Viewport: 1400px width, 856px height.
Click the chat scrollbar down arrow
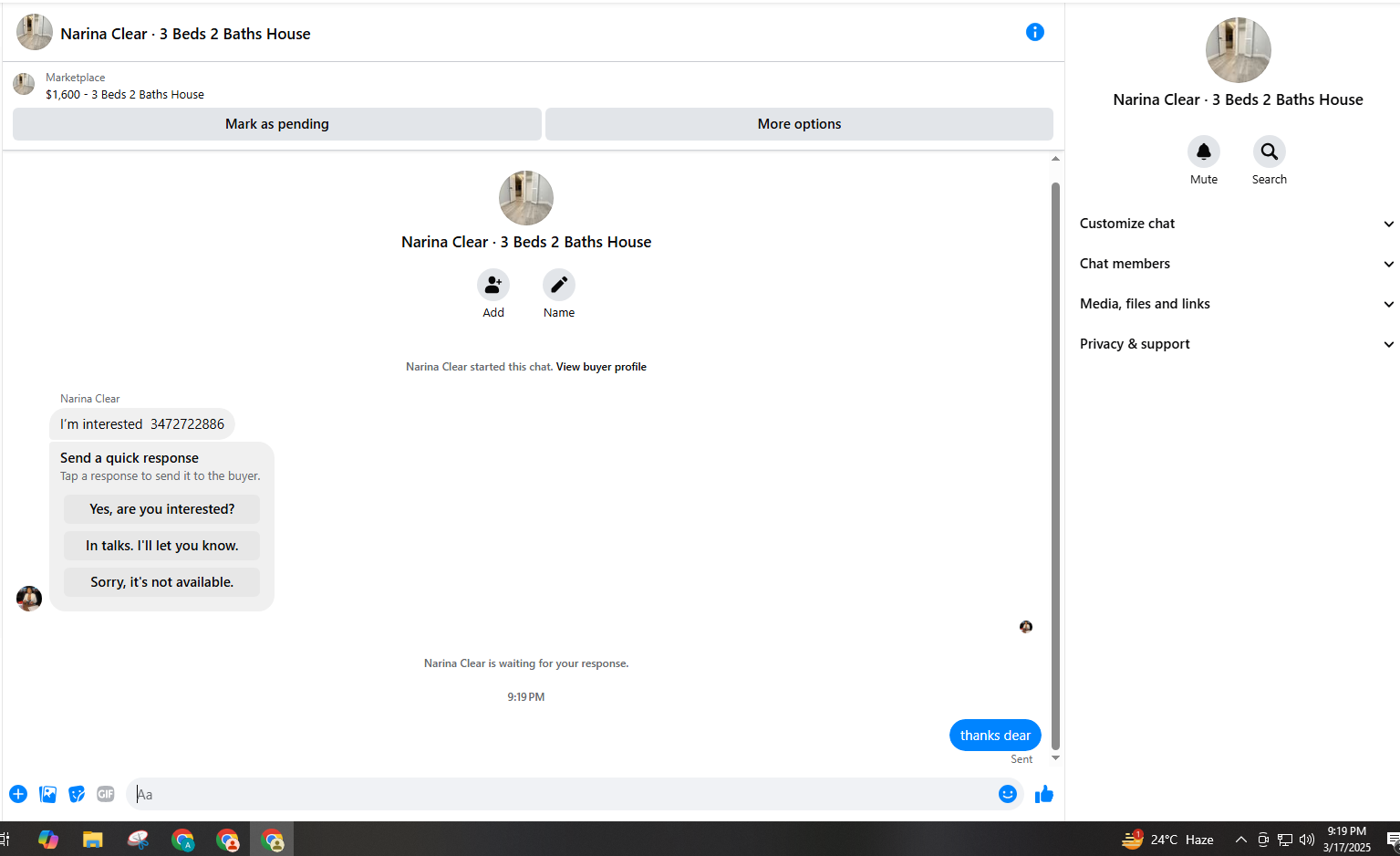(x=1055, y=758)
